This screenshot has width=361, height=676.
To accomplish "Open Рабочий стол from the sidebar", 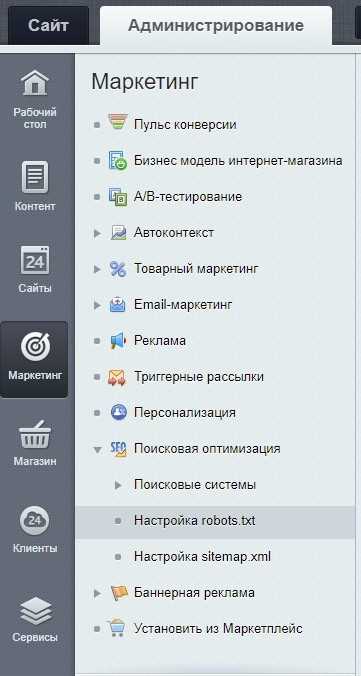I will pyautogui.click(x=35, y=100).
